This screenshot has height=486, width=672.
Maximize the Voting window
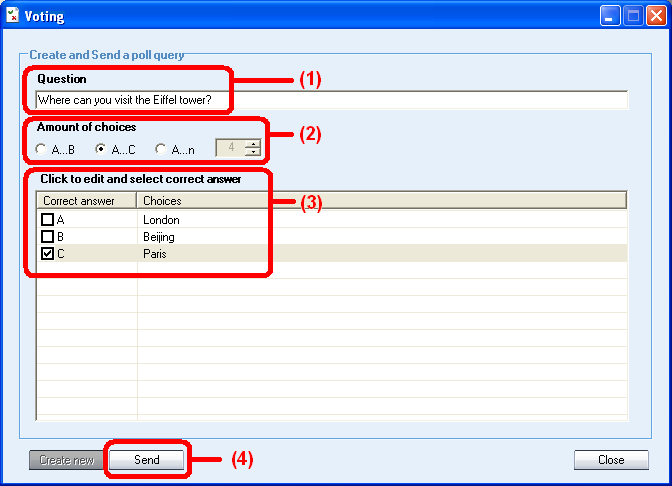coord(633,15)
